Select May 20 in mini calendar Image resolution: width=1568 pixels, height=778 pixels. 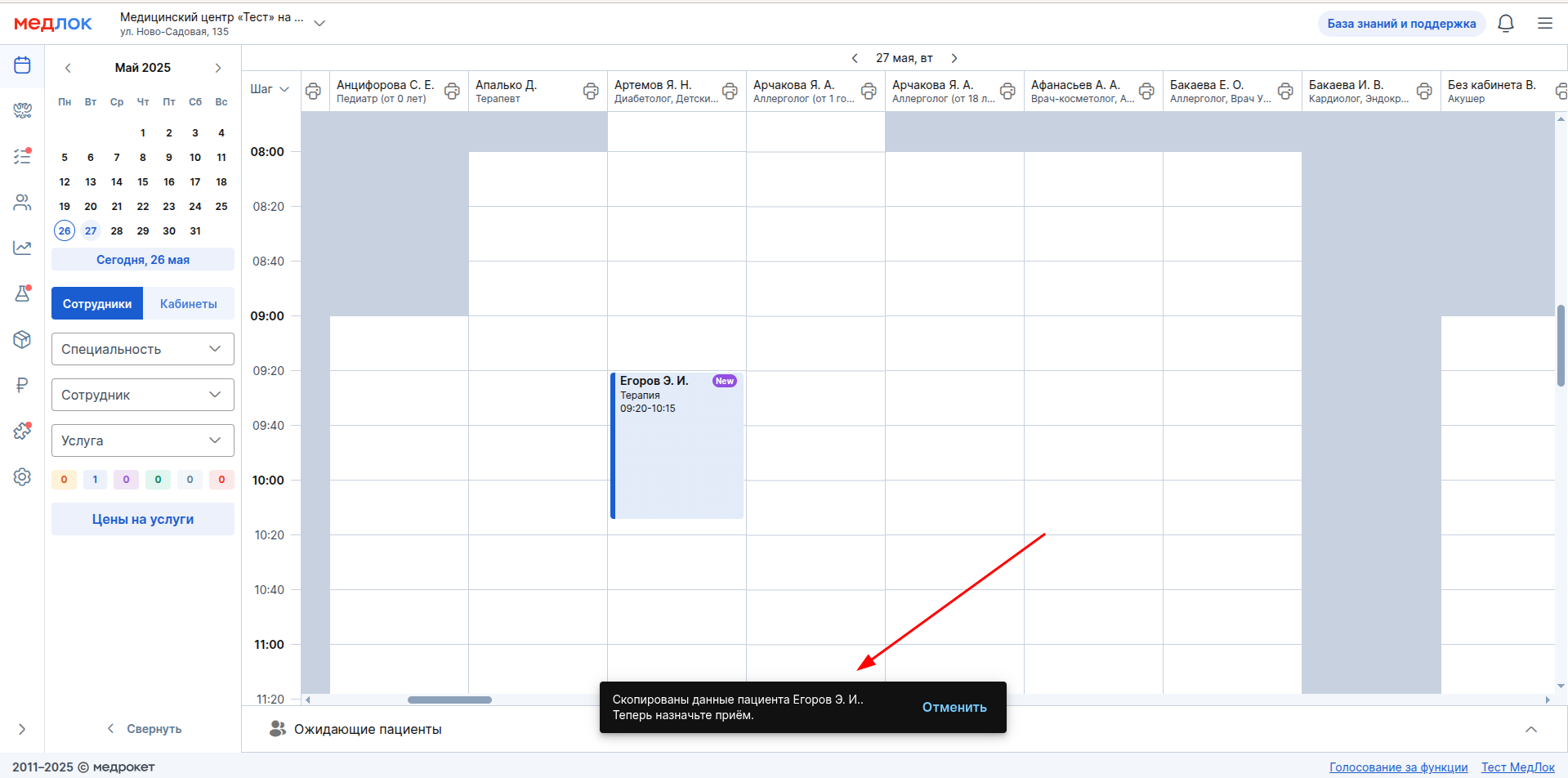(x=91, y=206)
